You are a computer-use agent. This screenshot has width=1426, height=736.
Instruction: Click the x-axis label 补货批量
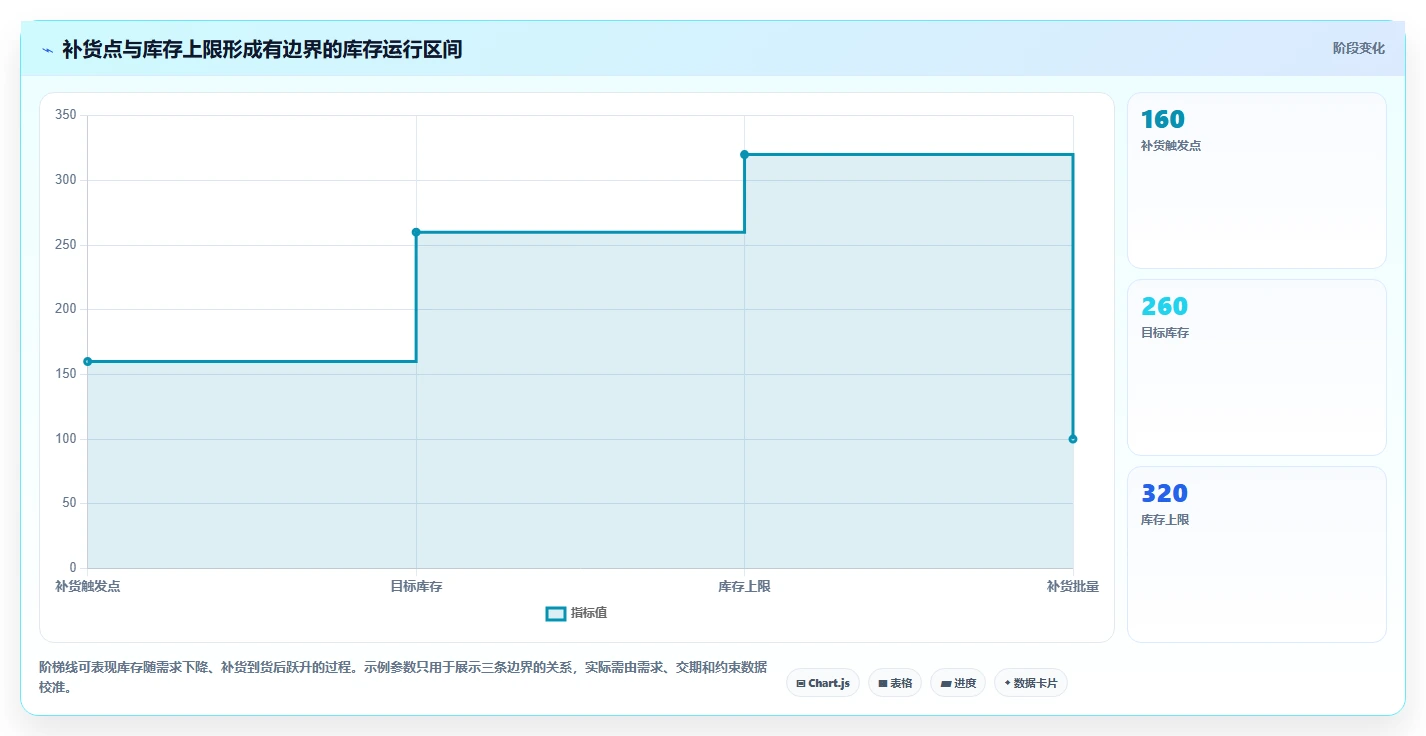click(x=1073, y=586)
